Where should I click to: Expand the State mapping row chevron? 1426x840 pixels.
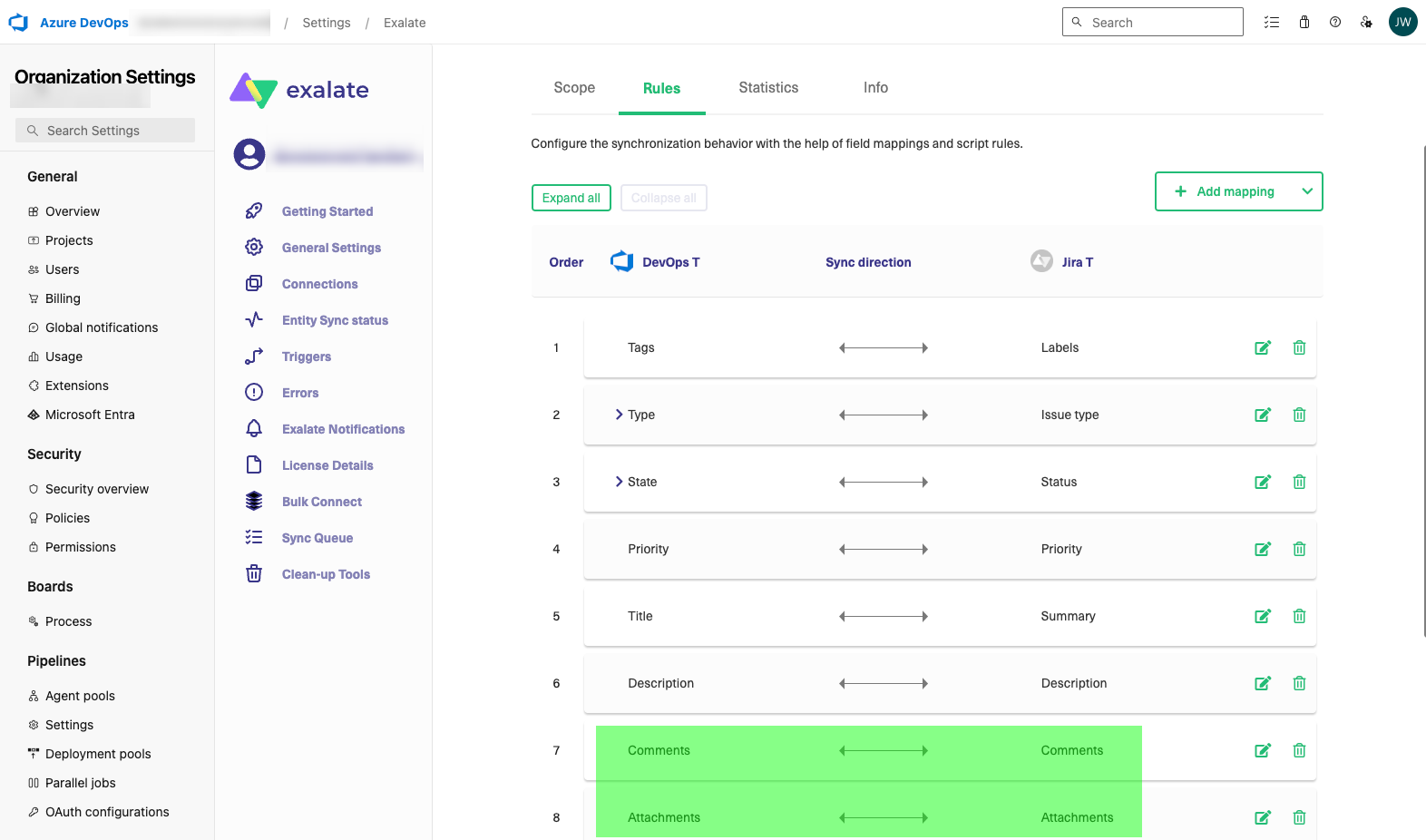[619, 482]
